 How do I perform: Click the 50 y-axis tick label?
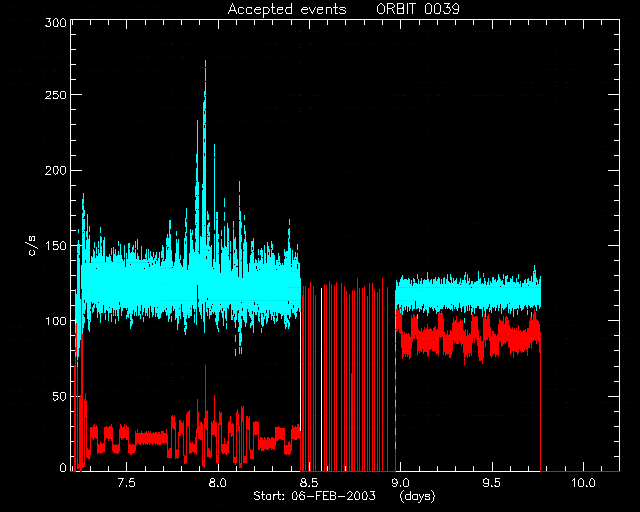60,396
